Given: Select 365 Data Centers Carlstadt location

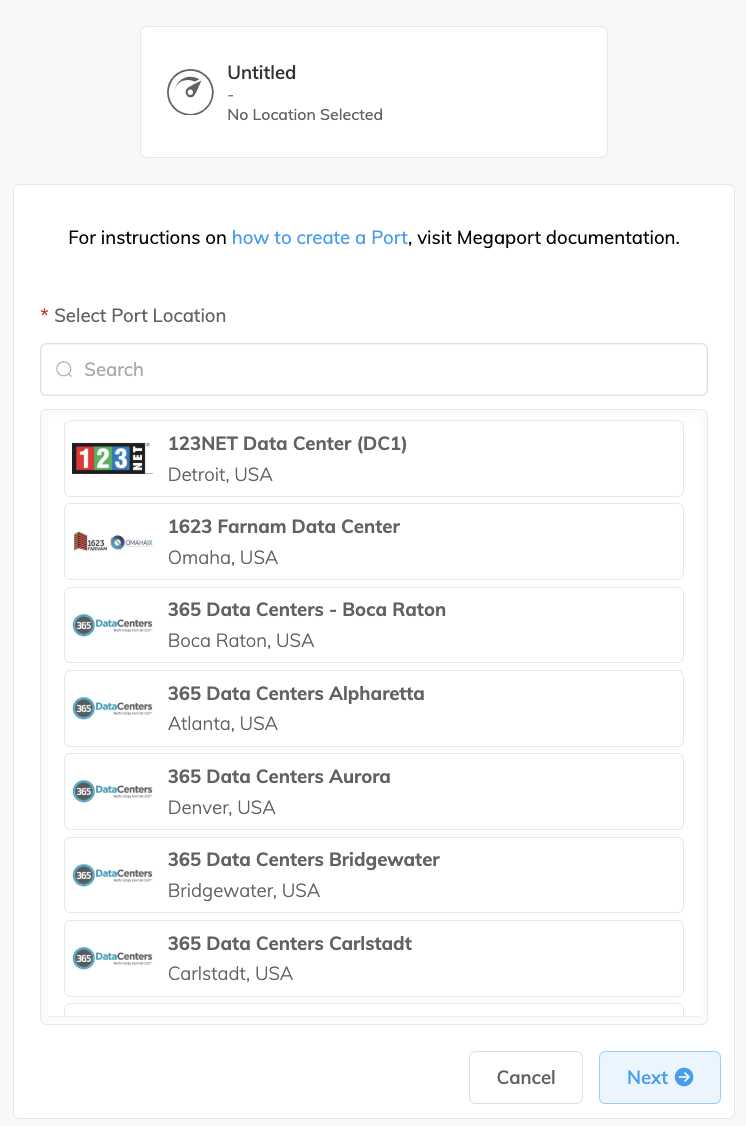Looking at the screenshot, I should point(373,957).
